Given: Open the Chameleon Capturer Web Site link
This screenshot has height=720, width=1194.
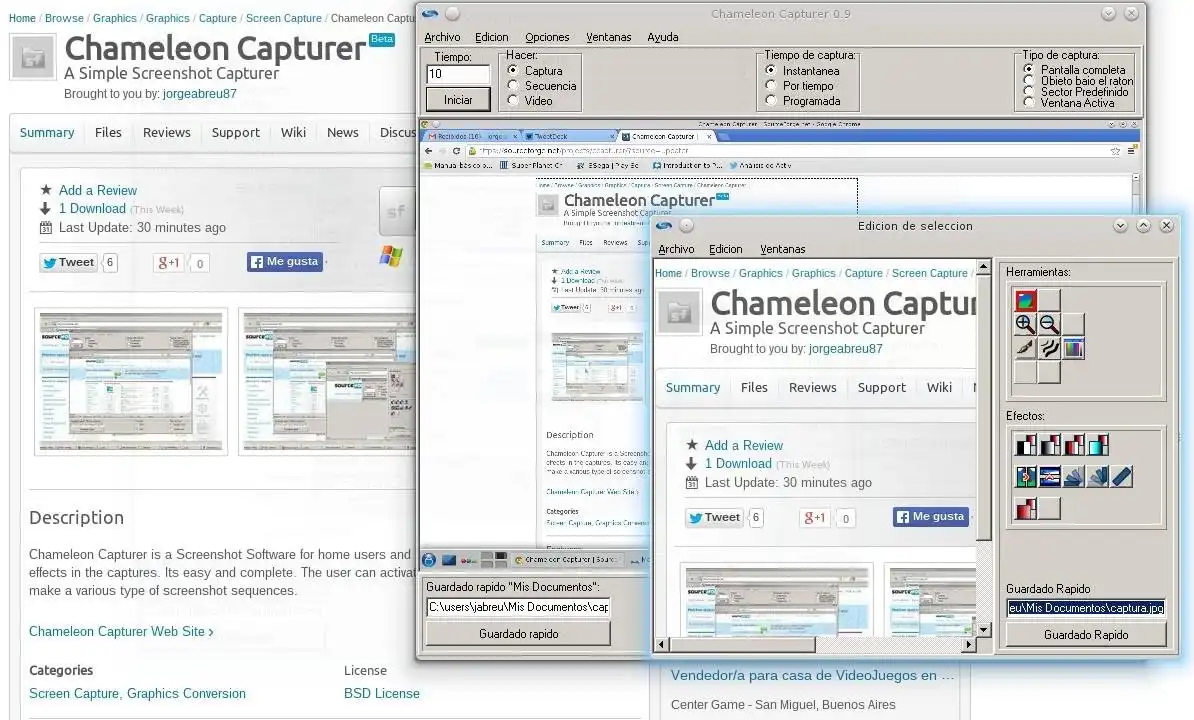Looking at the screenshot, I should click(x=121, y=631).
